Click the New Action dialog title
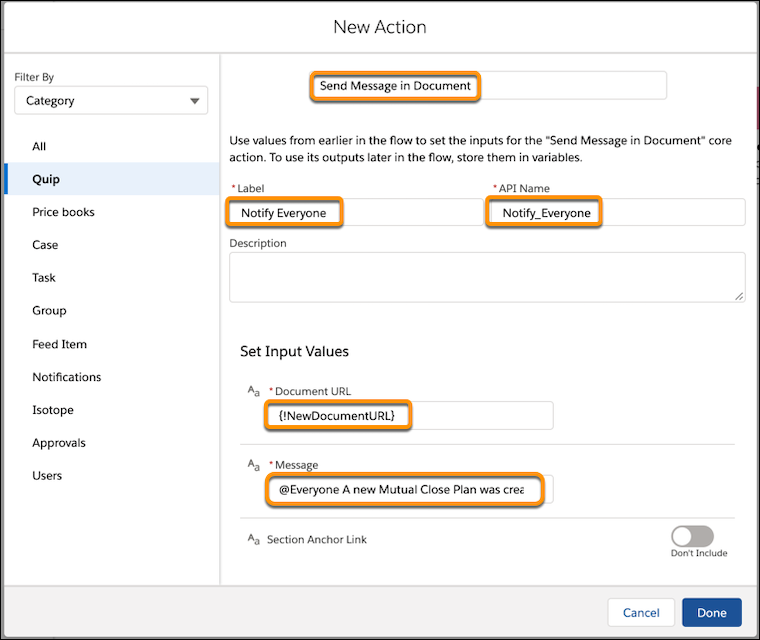 pos(380,27)
